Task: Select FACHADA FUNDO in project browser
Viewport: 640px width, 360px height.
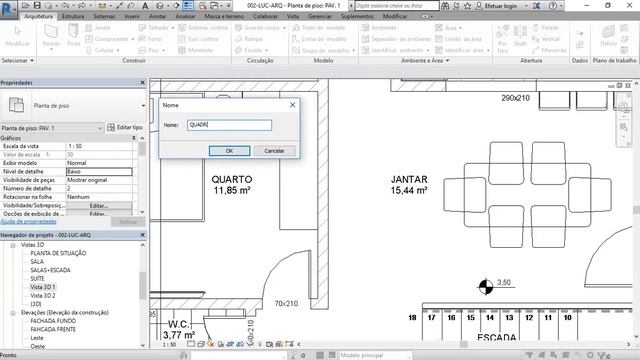Action: [x=53, y=321]
